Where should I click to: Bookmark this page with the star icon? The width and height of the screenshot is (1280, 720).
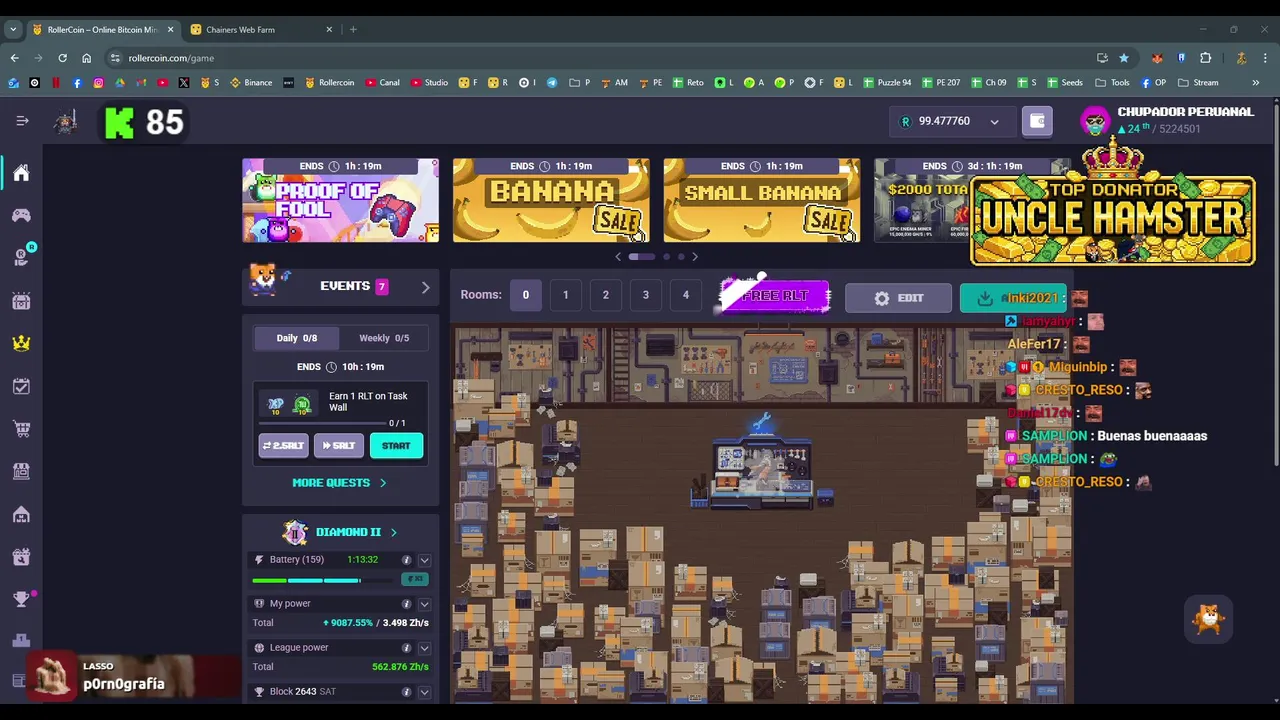click(x=1124, y=58)
